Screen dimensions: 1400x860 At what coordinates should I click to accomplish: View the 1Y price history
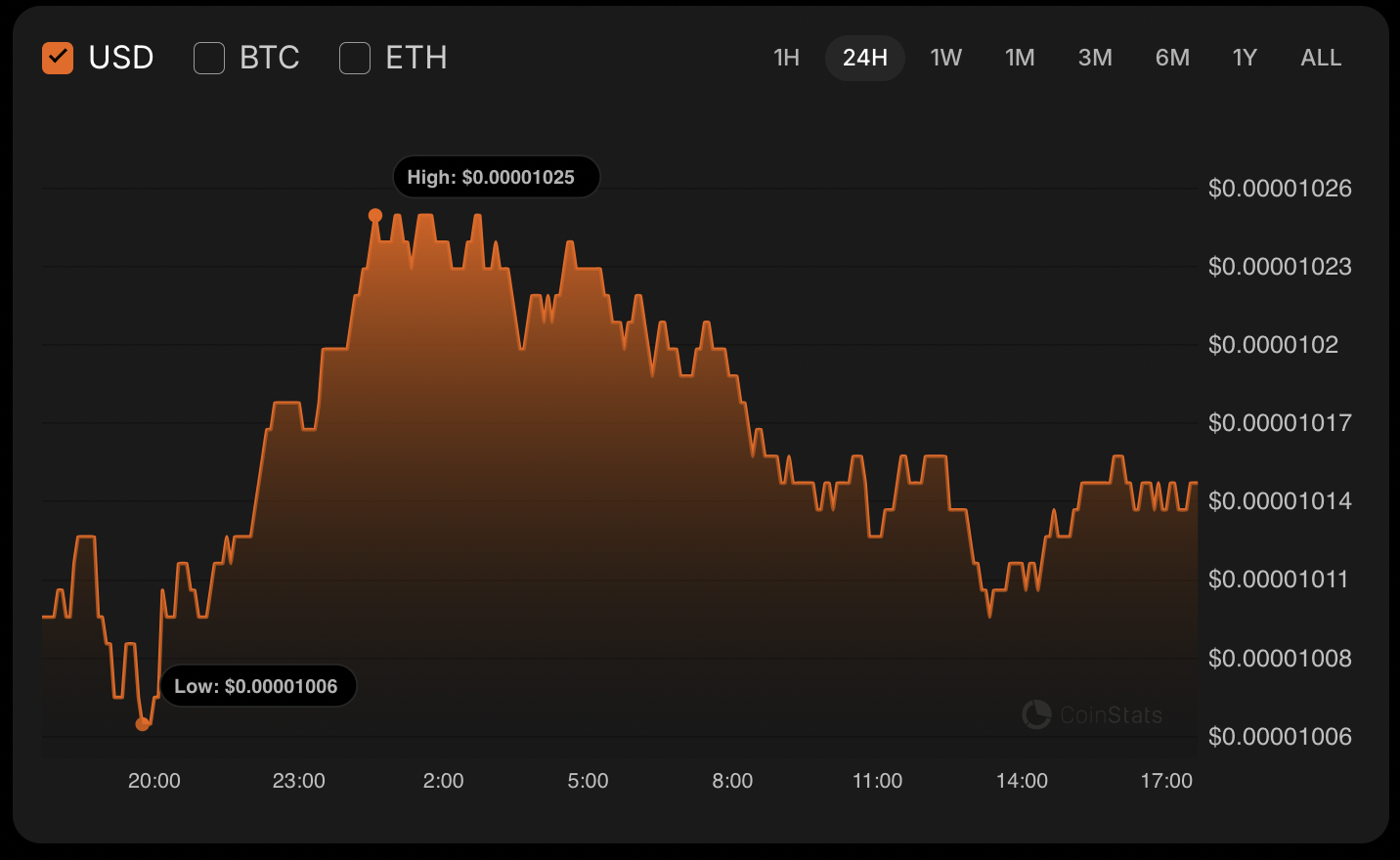click(x=1245, y=58)
